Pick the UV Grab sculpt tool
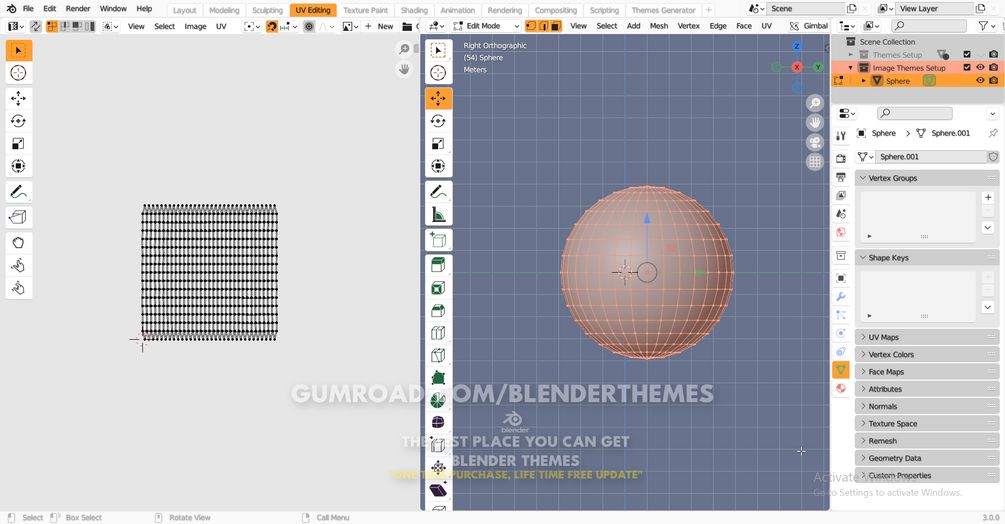 click(x=19, y=243)
